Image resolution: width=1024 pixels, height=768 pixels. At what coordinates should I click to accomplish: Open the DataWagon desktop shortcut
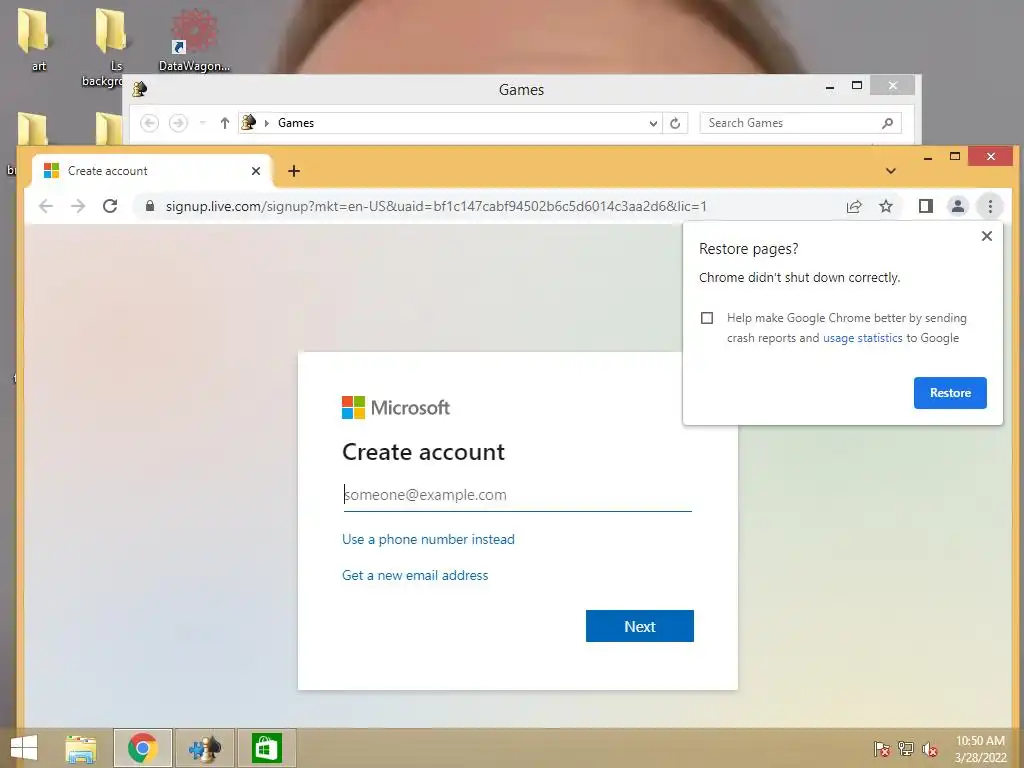point(194,39)
